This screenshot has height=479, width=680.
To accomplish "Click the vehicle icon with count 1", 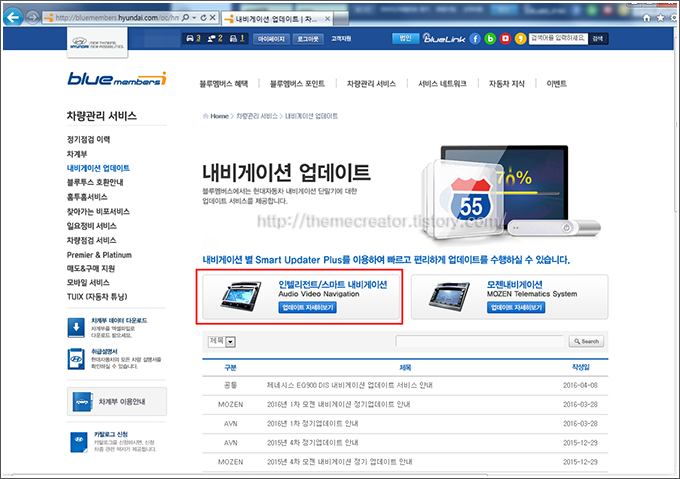I will [237, 39].
